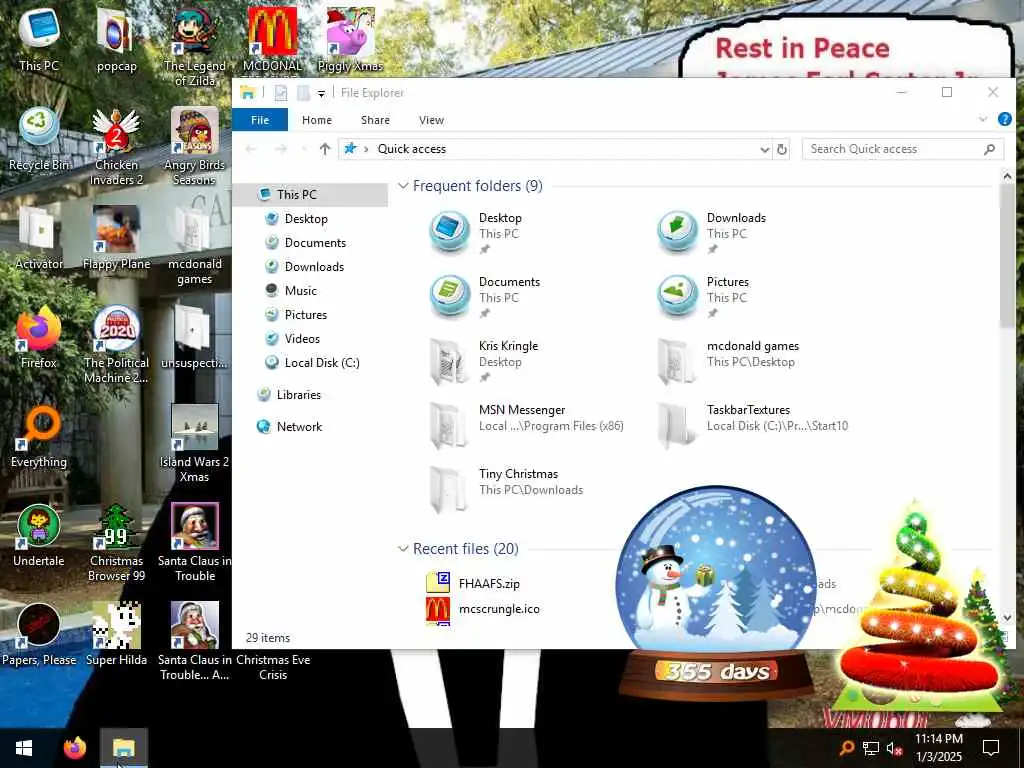Switch to the Share ribbon tab
Viewport: 1024px width, 768px height.
click(x=375, y=120)
